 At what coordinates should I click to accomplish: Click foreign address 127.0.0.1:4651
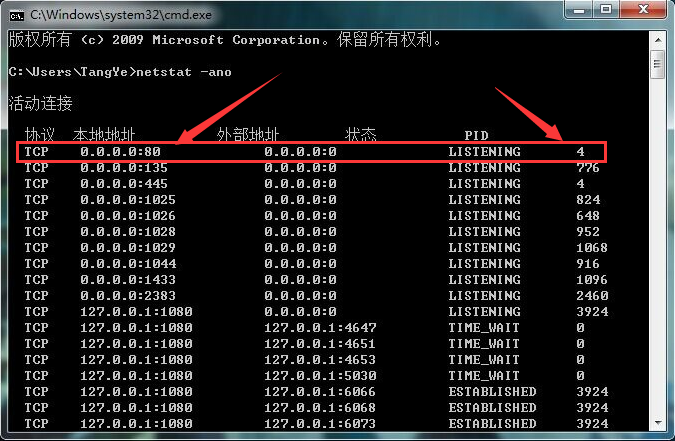[x=320, y=344]
